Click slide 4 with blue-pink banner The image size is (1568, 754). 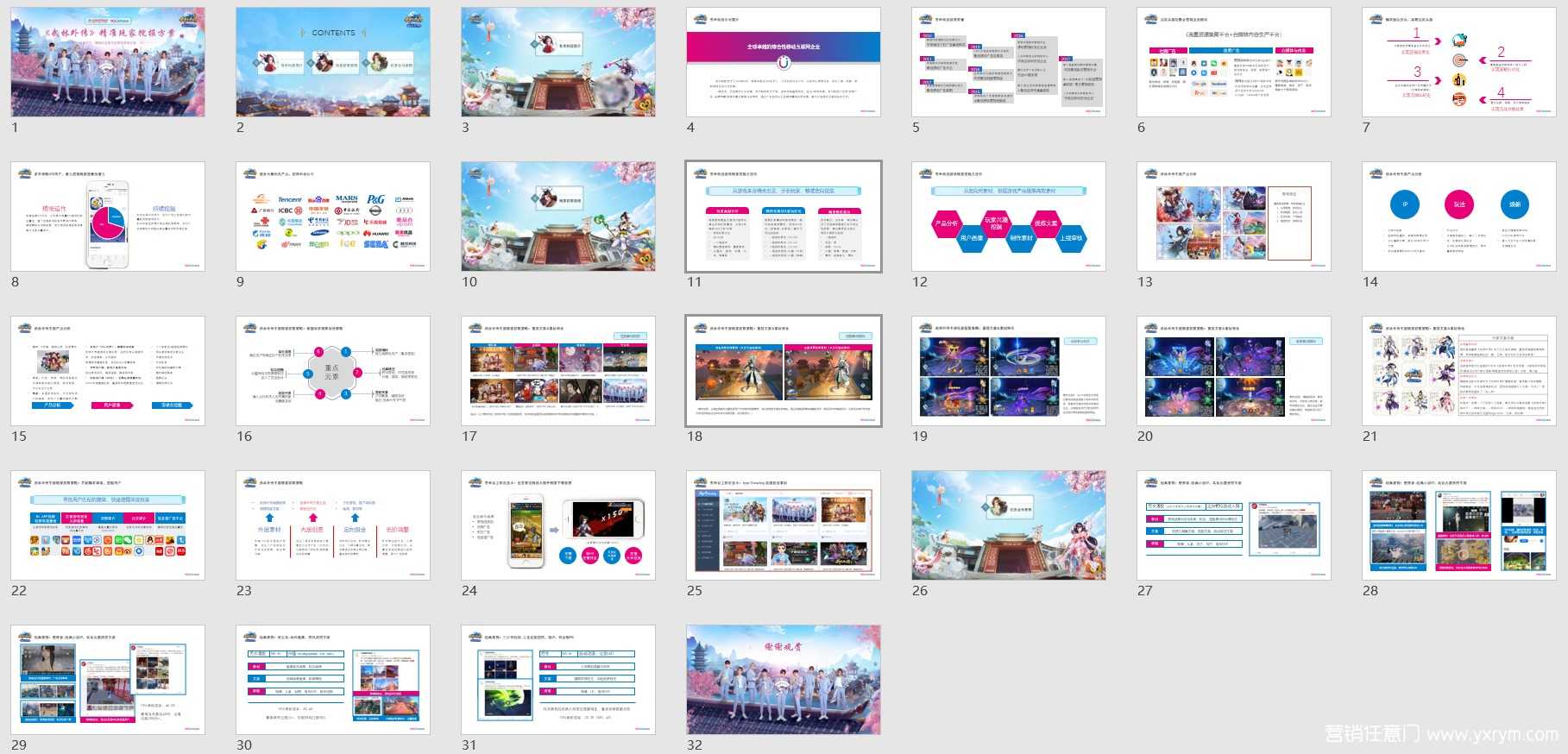(x=784, y=62)
